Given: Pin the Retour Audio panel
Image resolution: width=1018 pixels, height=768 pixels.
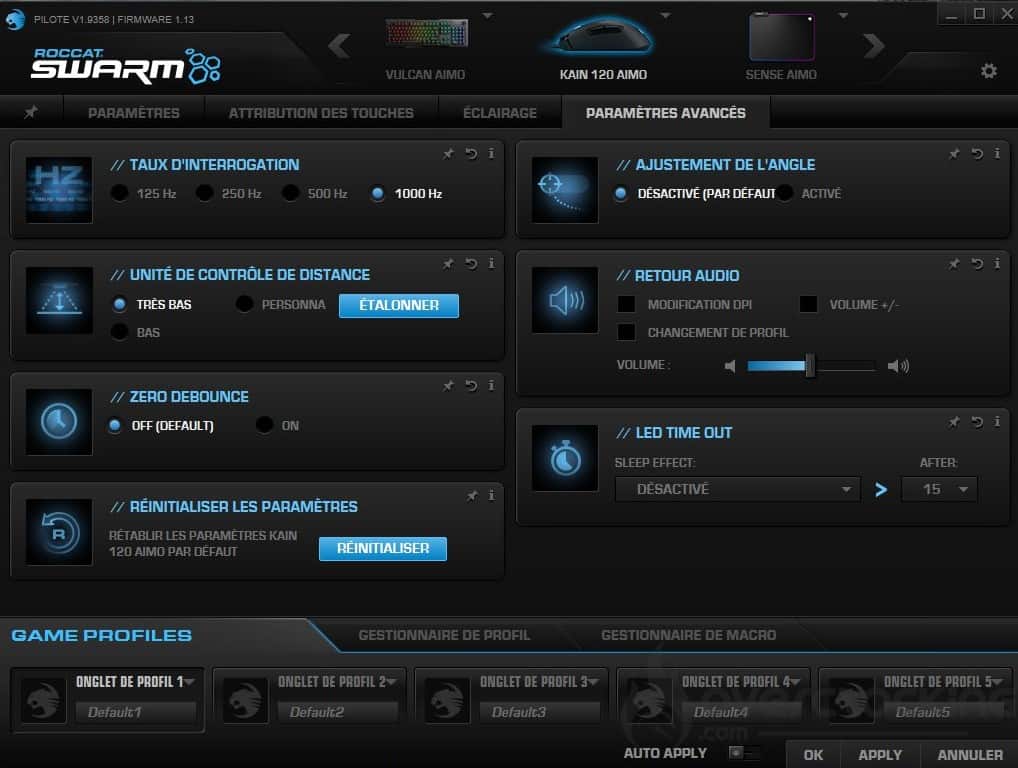Looking at the screenshot, I should tap(955, 263).
